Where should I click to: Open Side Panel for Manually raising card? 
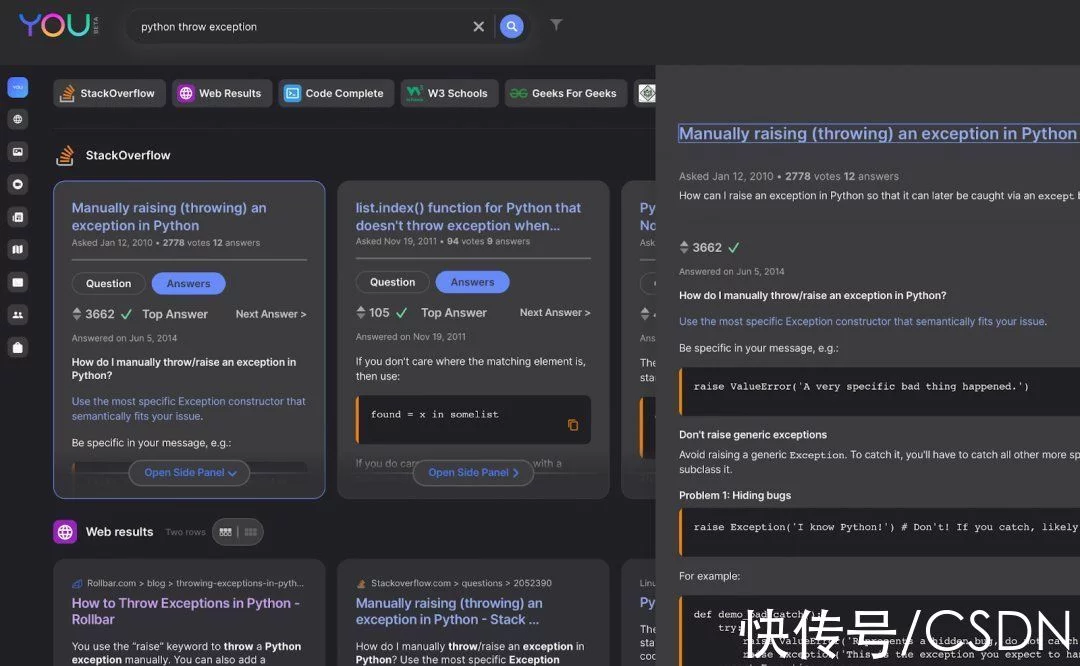(189, 472)
